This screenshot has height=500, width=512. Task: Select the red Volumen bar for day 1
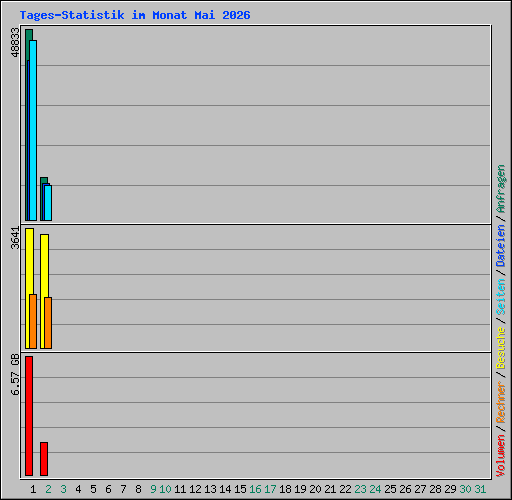coord(29,416)
